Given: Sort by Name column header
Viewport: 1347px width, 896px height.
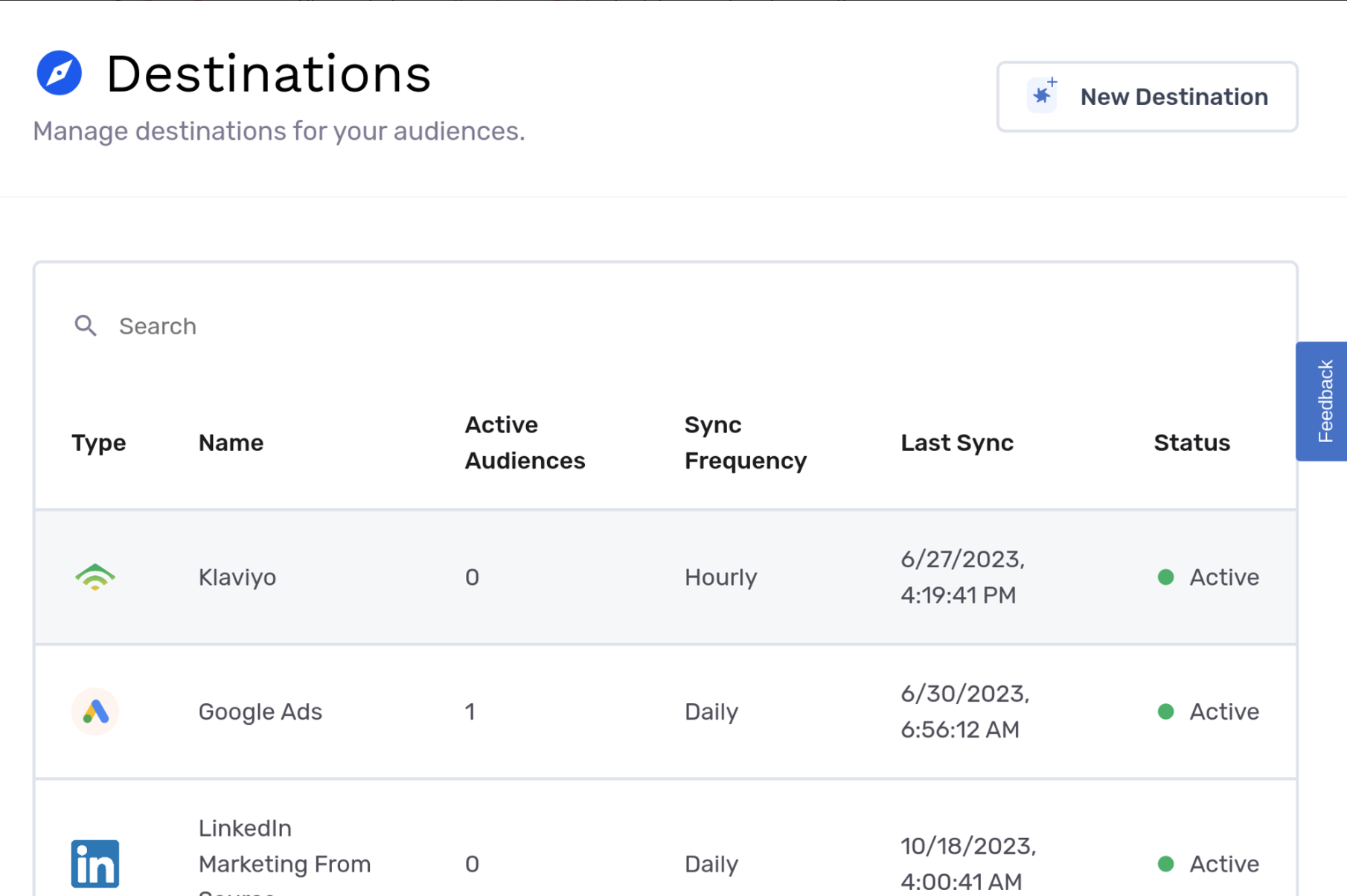Looking at the screenshot, I should pyautogui.click(x=231, y=443).
